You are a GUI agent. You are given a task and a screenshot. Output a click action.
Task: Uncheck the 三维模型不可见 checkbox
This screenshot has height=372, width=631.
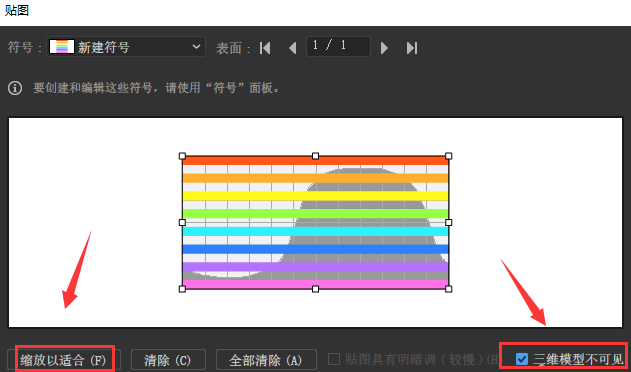coord(522,359)
